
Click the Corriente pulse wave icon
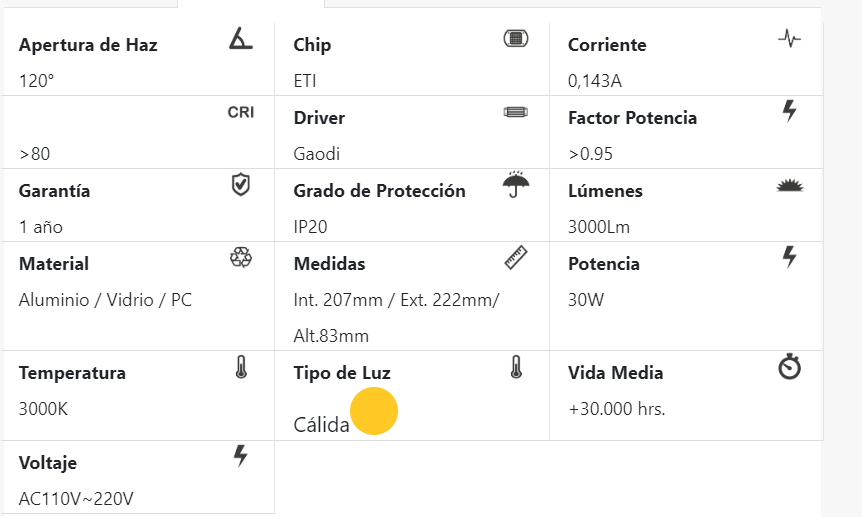[789, 39]
